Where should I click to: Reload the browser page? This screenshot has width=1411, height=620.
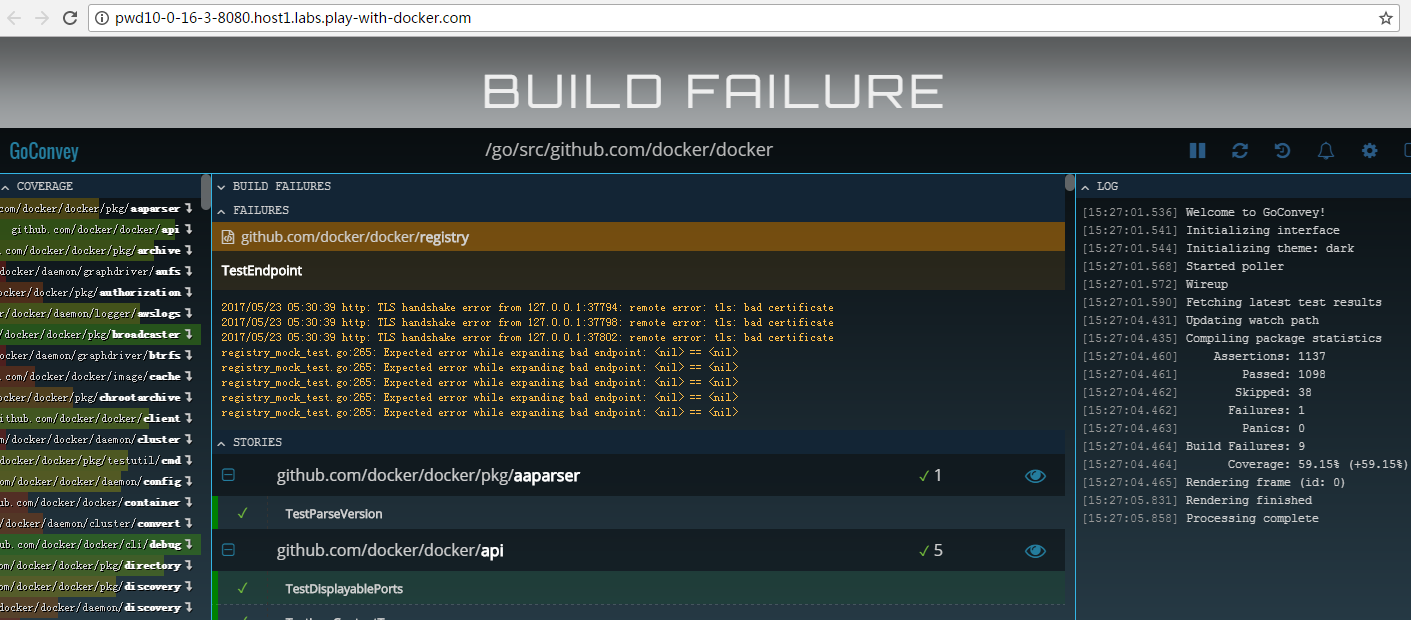70,18
